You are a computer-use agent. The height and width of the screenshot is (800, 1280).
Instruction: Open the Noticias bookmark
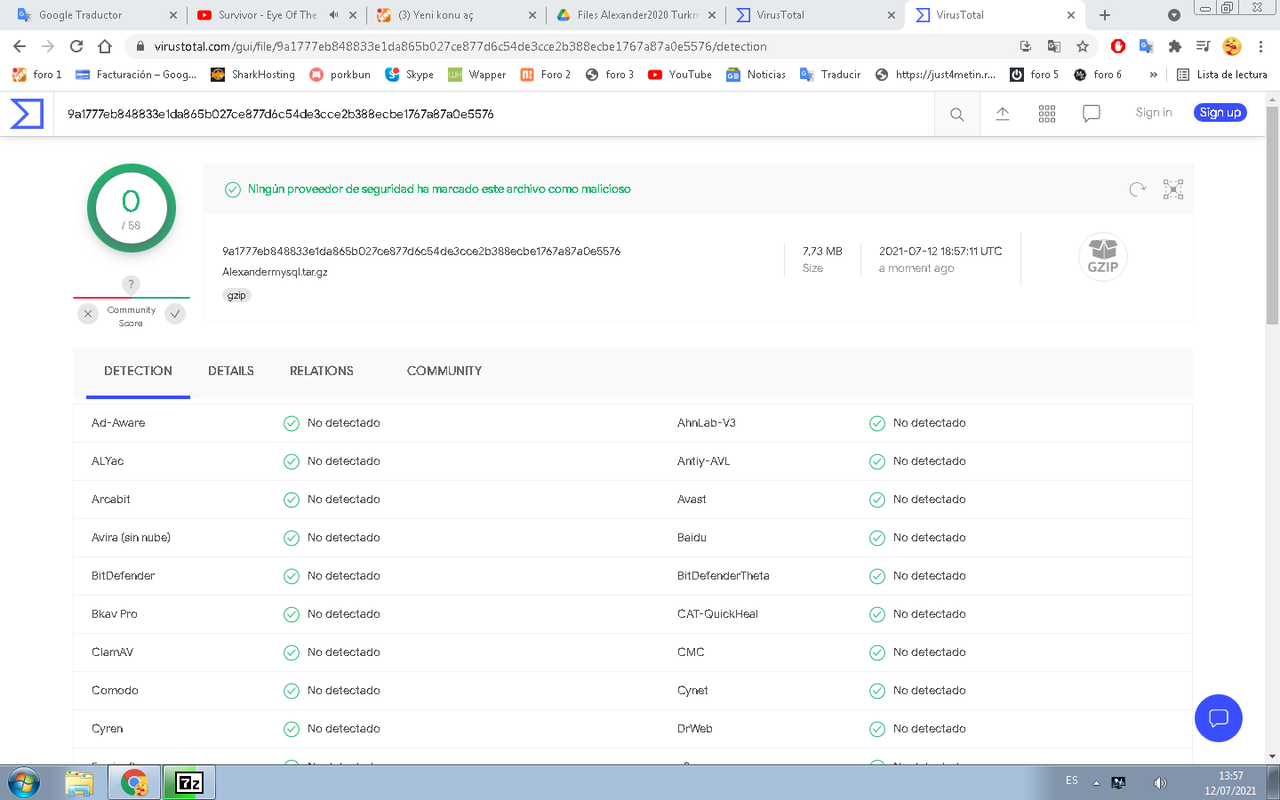coord(756,75)
